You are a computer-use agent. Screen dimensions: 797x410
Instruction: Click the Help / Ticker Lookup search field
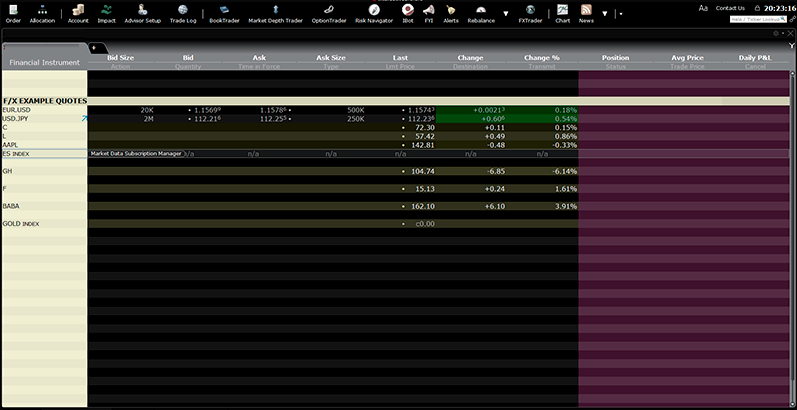(755, 19)
